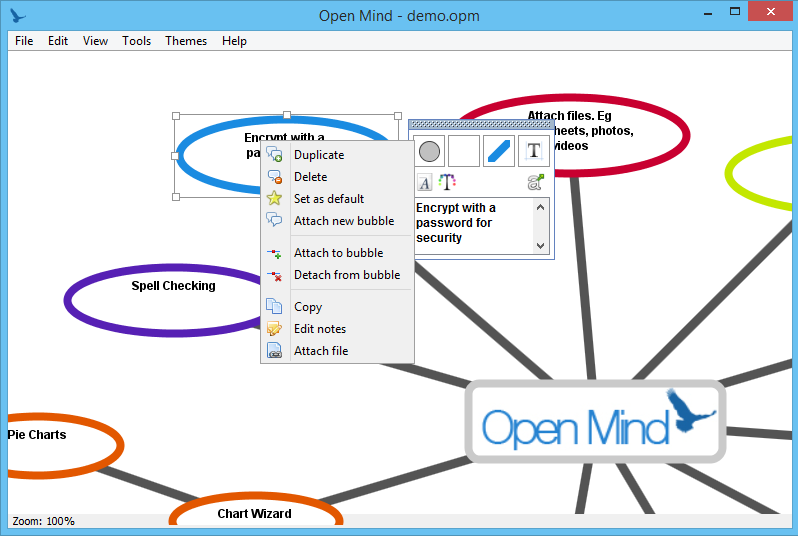798x536 pixels.
Task: Click the 'a' with green arrow text size icon
Action: [x=535, y=182]
